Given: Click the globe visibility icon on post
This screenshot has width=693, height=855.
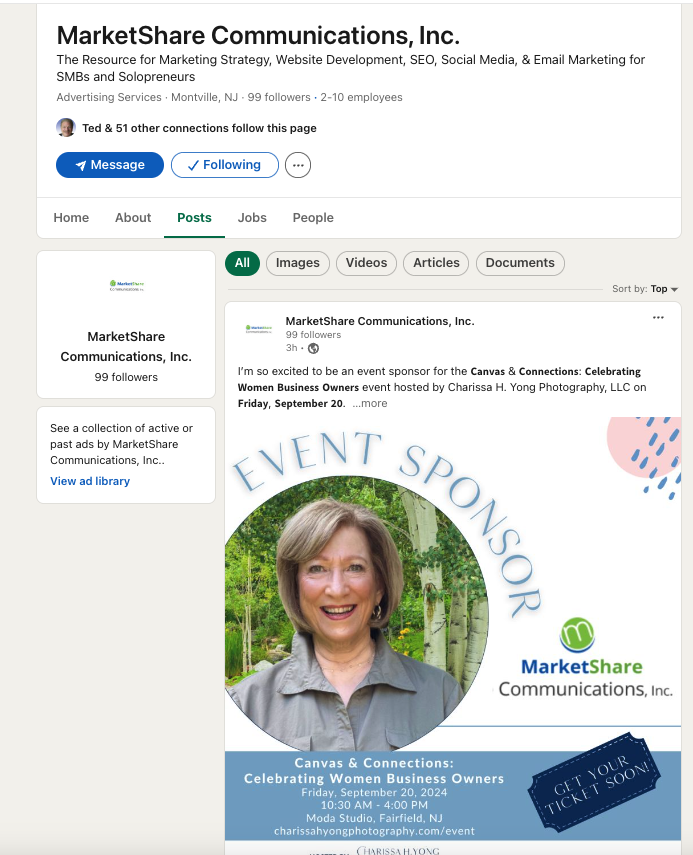Looking at the screenshot, I should [314, 348].
